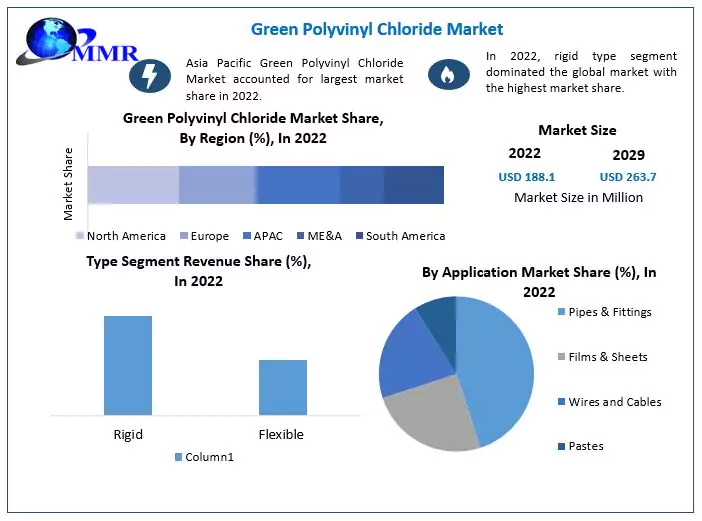Viewport: 702px width, 521px height.
Task: Click the Pastes legend marker
Action: pos(560,446)
